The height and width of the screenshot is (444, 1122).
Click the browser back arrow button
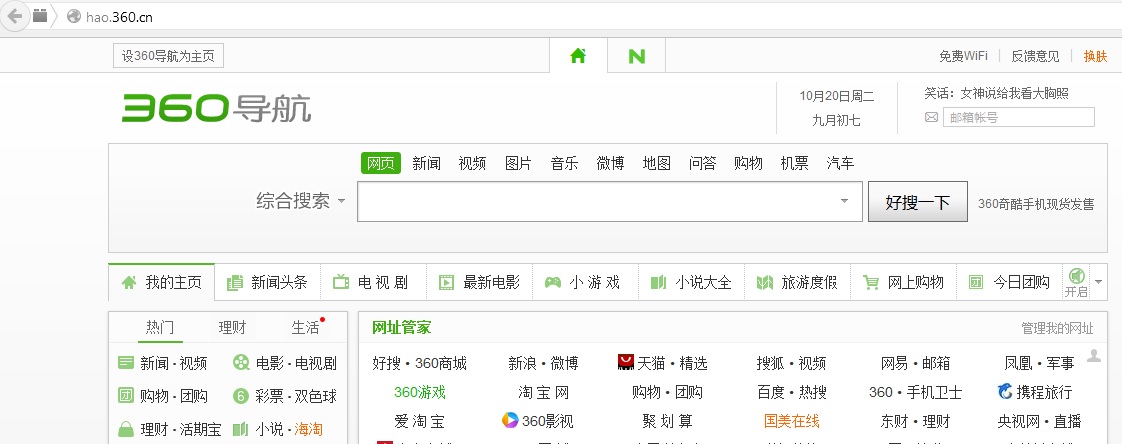(14, 16)
